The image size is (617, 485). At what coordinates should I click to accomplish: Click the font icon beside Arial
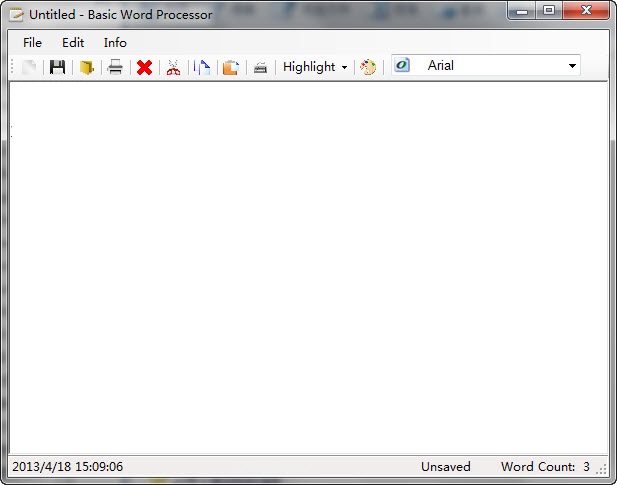click(402, 66)
